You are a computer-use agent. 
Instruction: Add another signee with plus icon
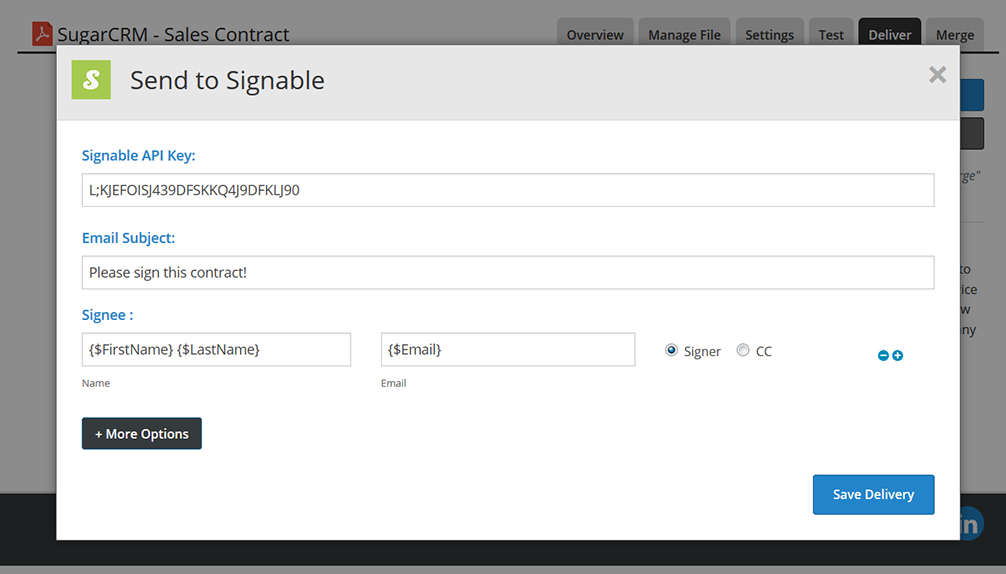(898, 355)
